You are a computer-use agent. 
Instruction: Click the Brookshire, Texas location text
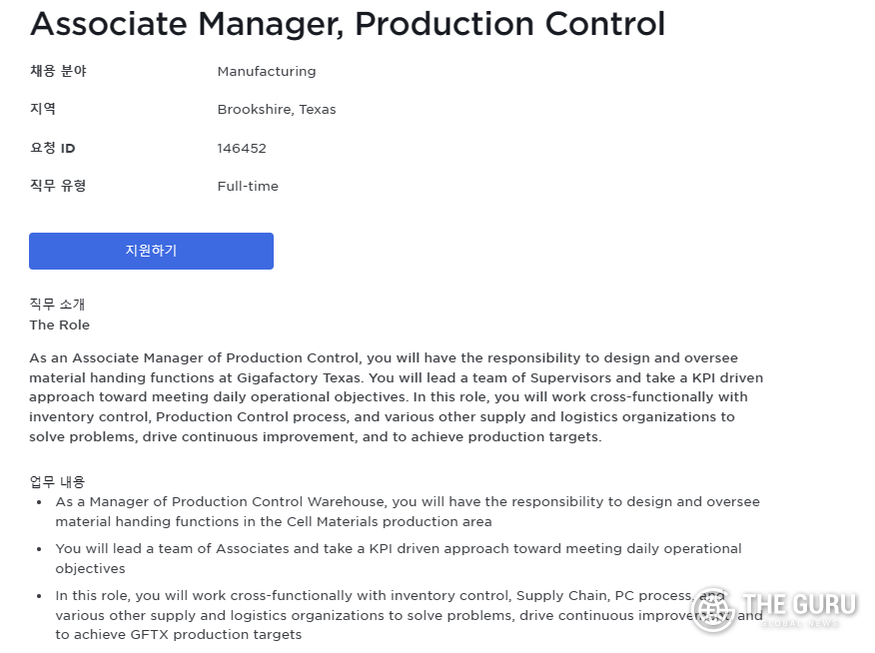(x=276, y=109)
